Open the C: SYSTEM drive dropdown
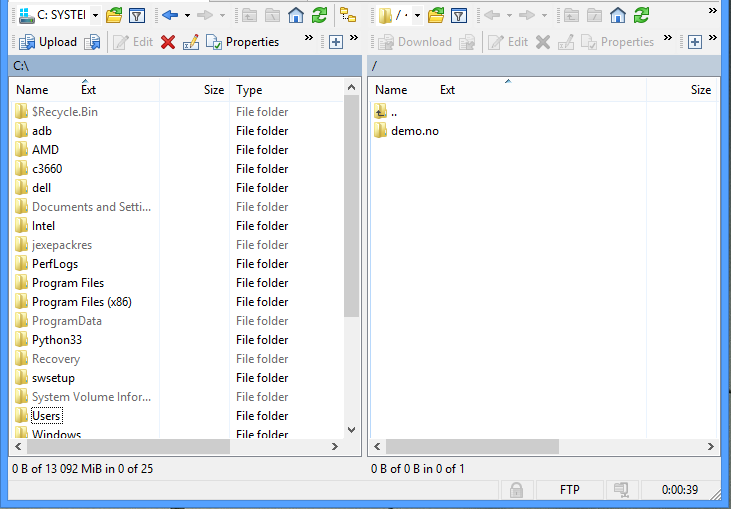The width and height of the screenshot is (731, 509). [x=94, y=15]
